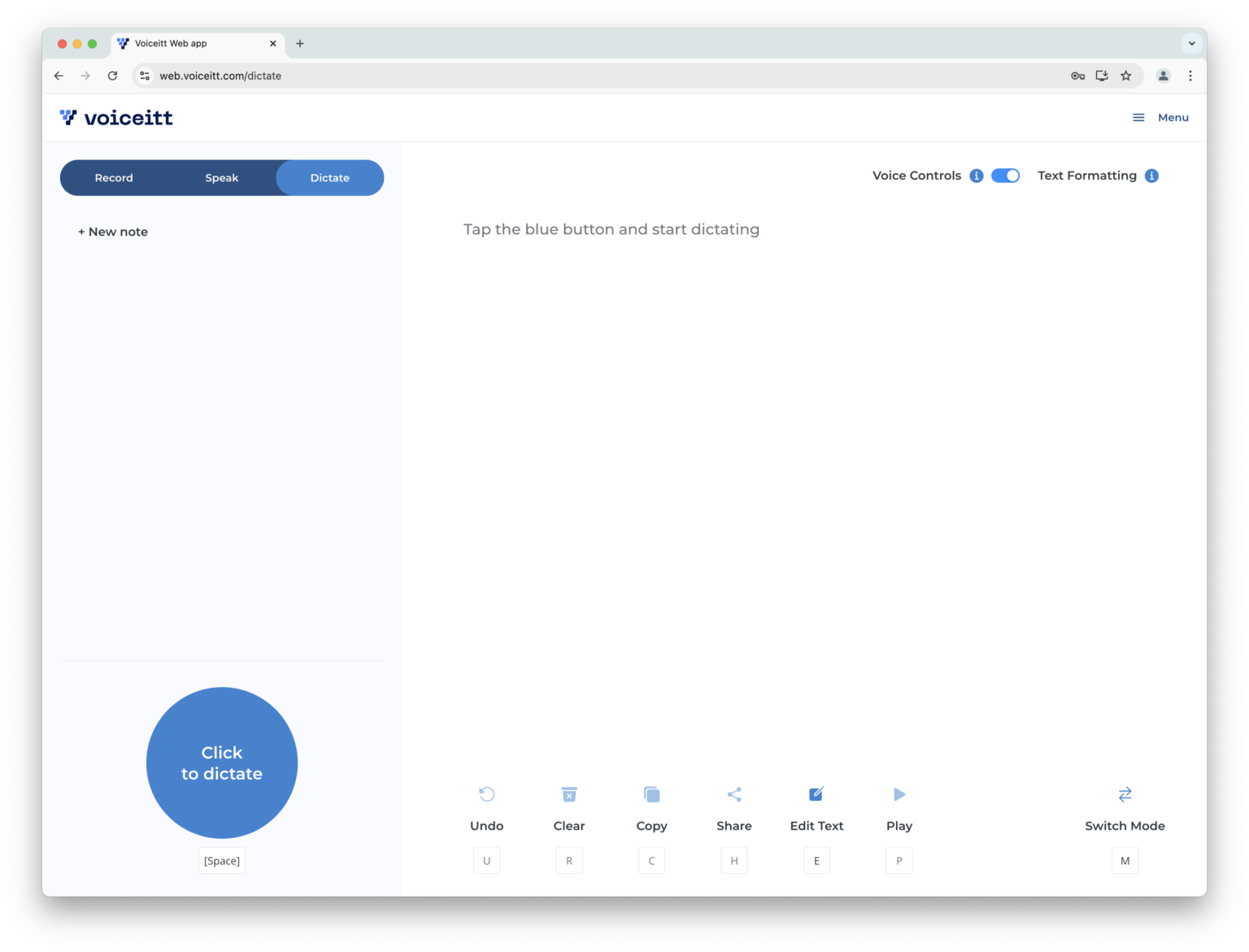Viewport: 1249px width, 952px height.
Task: Disable the Voice Controls toggle
Action: (1005, 176)
